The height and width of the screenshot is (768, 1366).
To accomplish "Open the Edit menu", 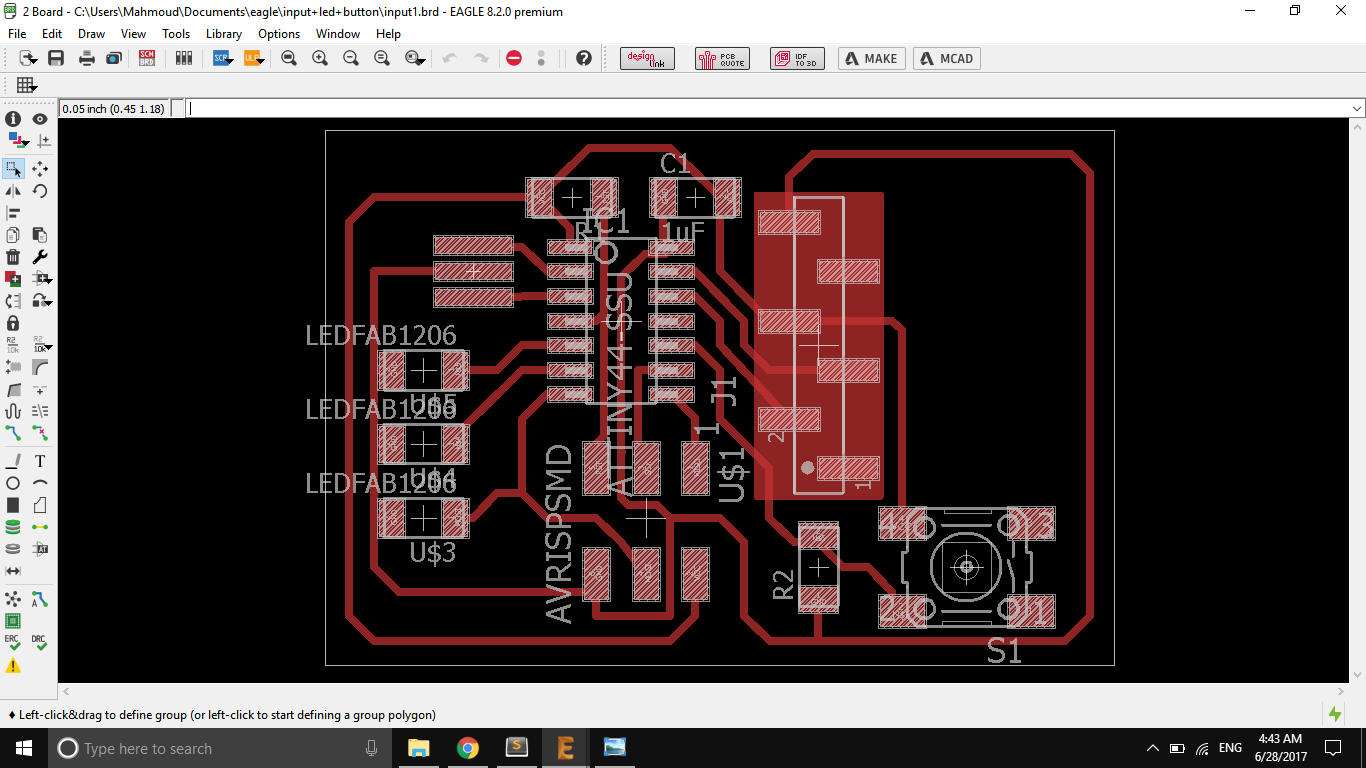I will click(52, 33).
